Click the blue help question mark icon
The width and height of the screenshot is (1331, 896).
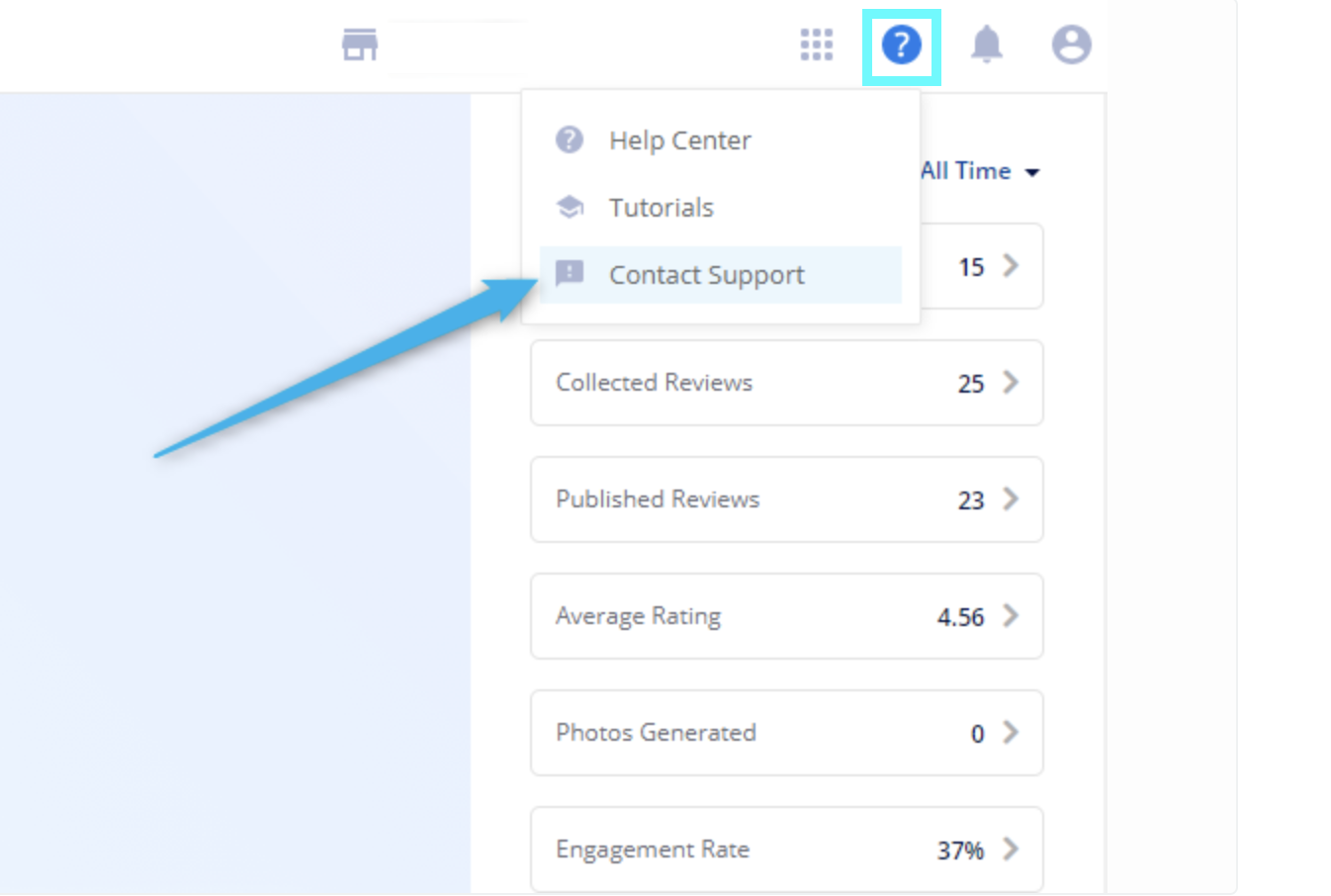[901, 45]
